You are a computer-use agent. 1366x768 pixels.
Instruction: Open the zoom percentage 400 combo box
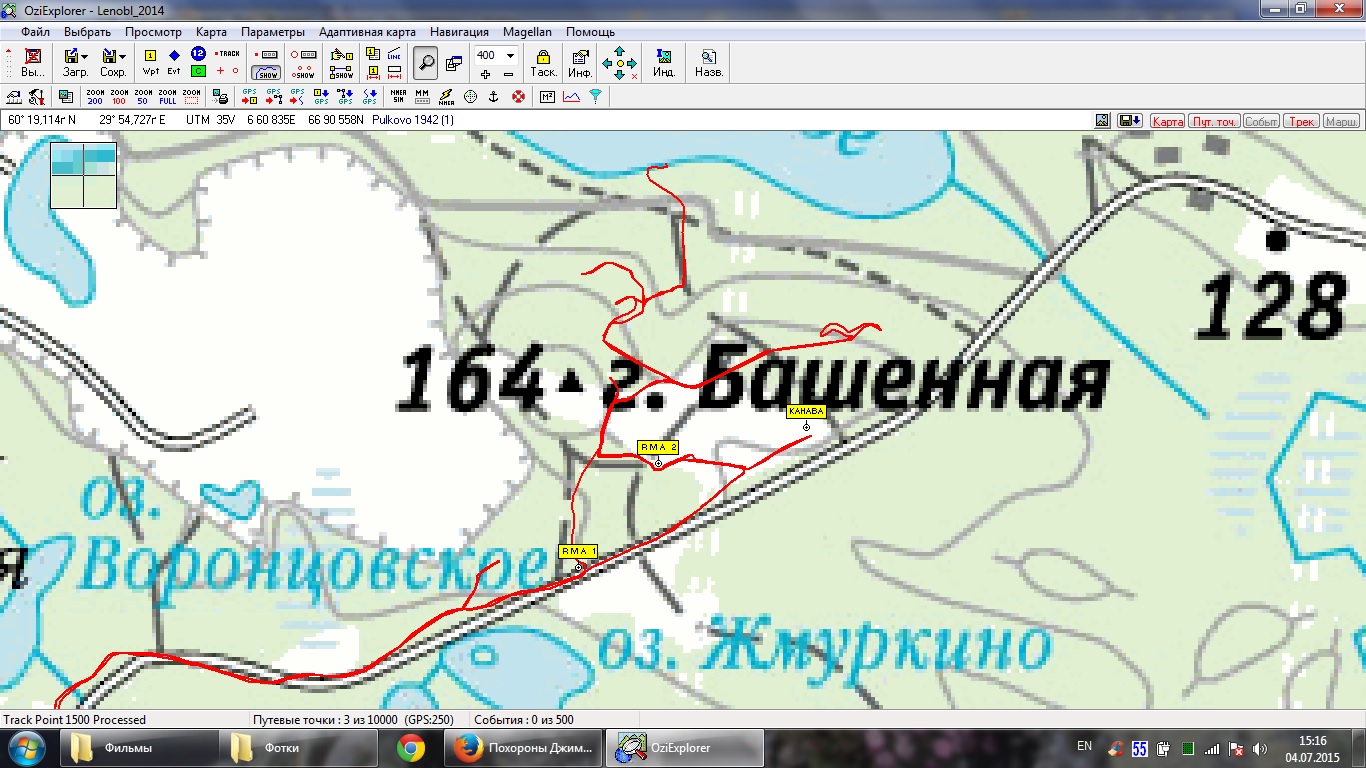[x=496, y=55]
